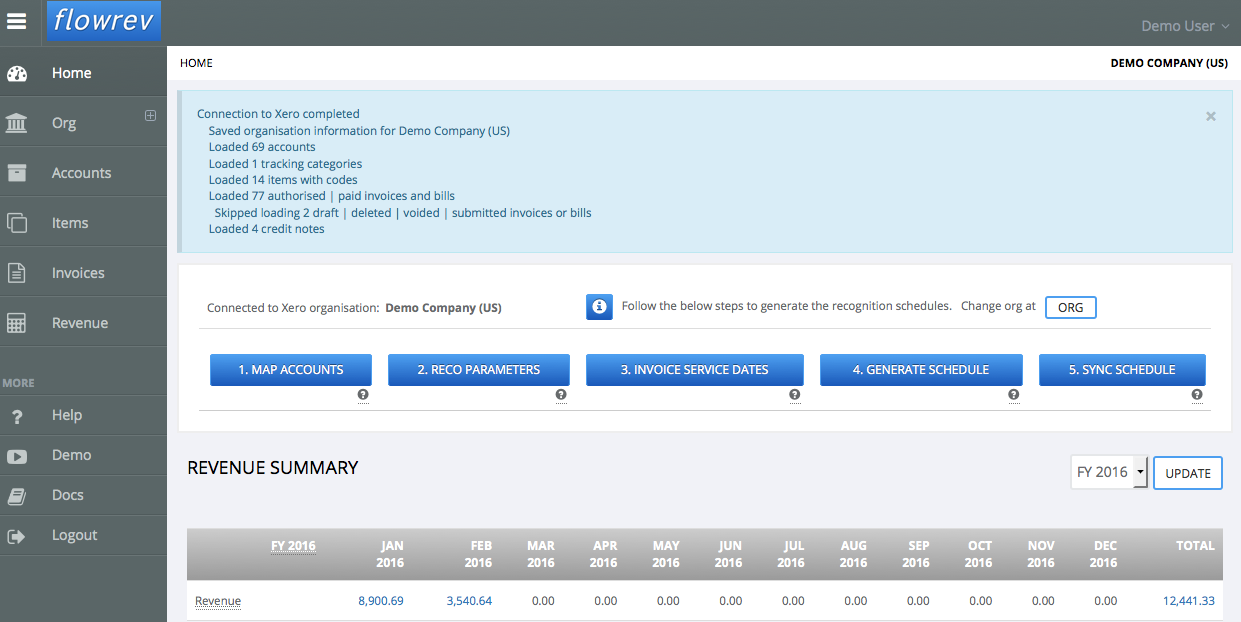Click the DEC 2016 column header

(x=1103, y=554)
